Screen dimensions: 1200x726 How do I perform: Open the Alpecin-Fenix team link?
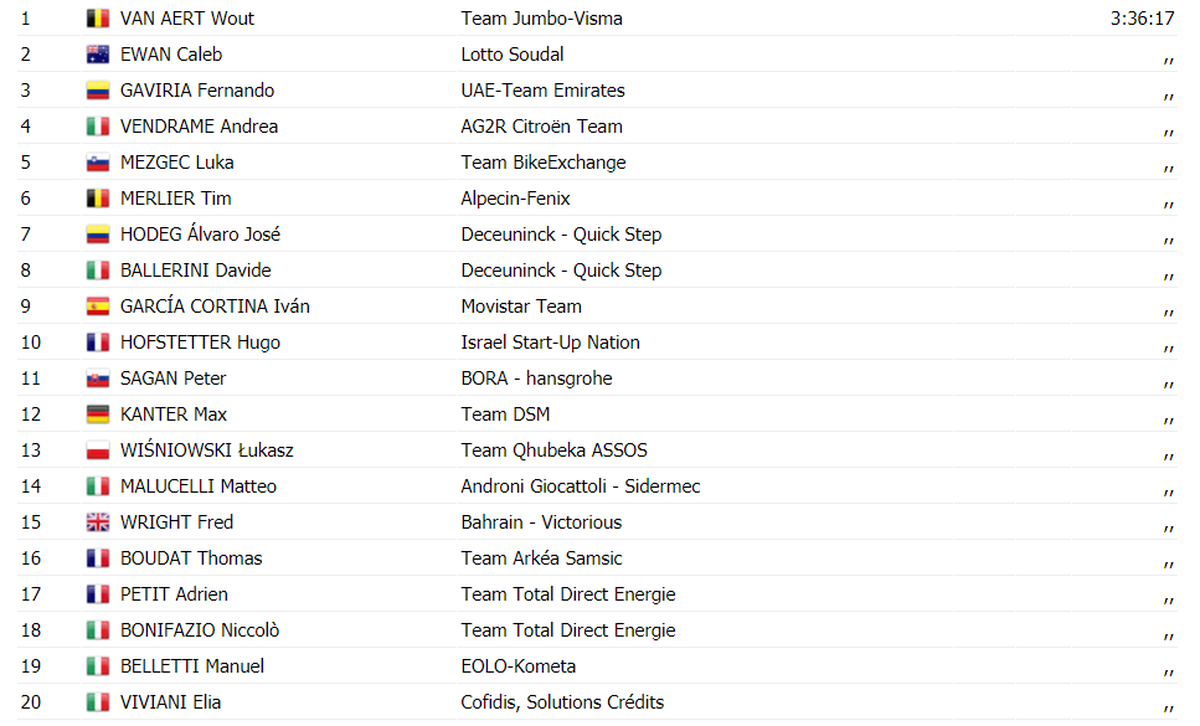pyautogui.click(x=516, y=198)
